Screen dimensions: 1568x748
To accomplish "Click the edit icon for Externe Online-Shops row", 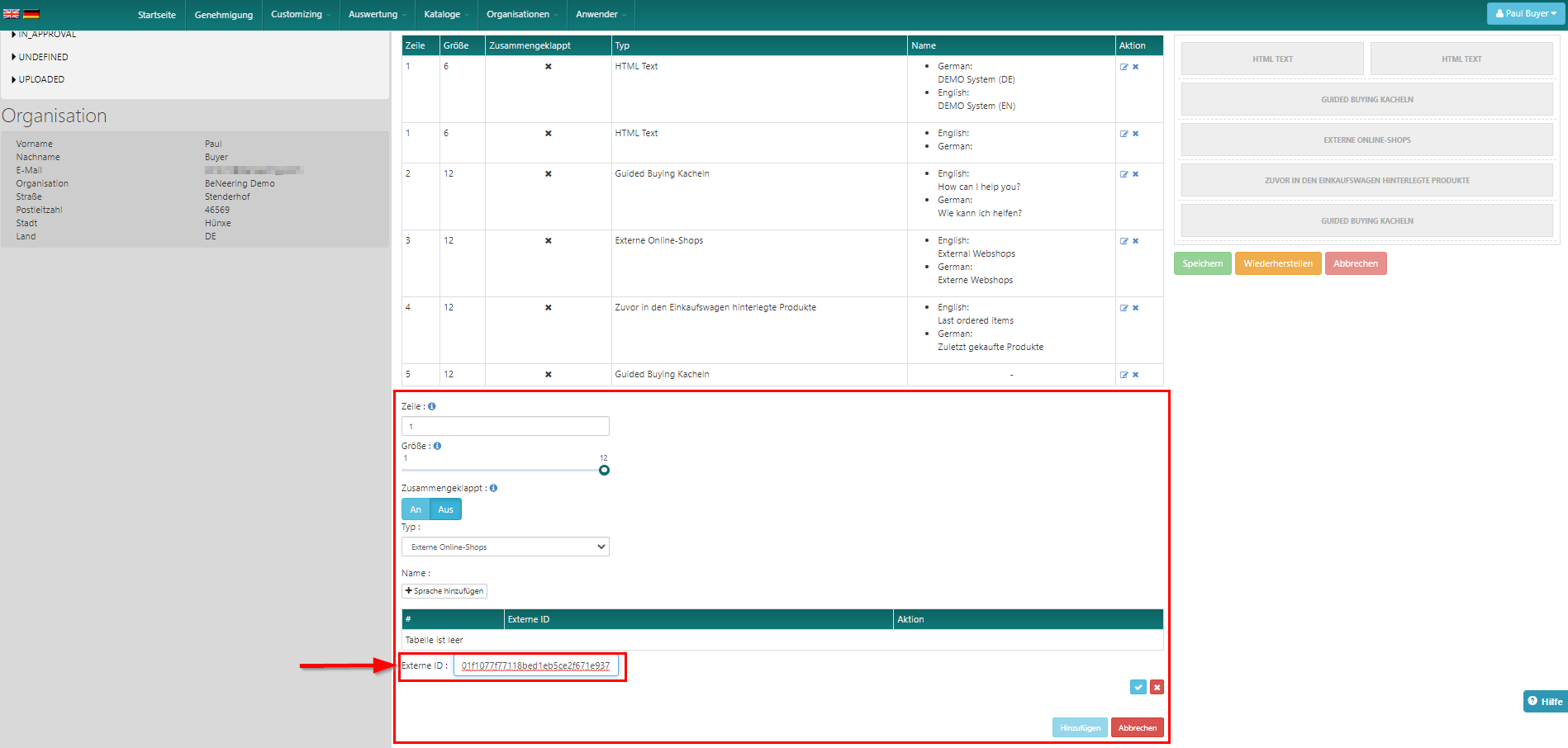I will tap(1124, 241).
